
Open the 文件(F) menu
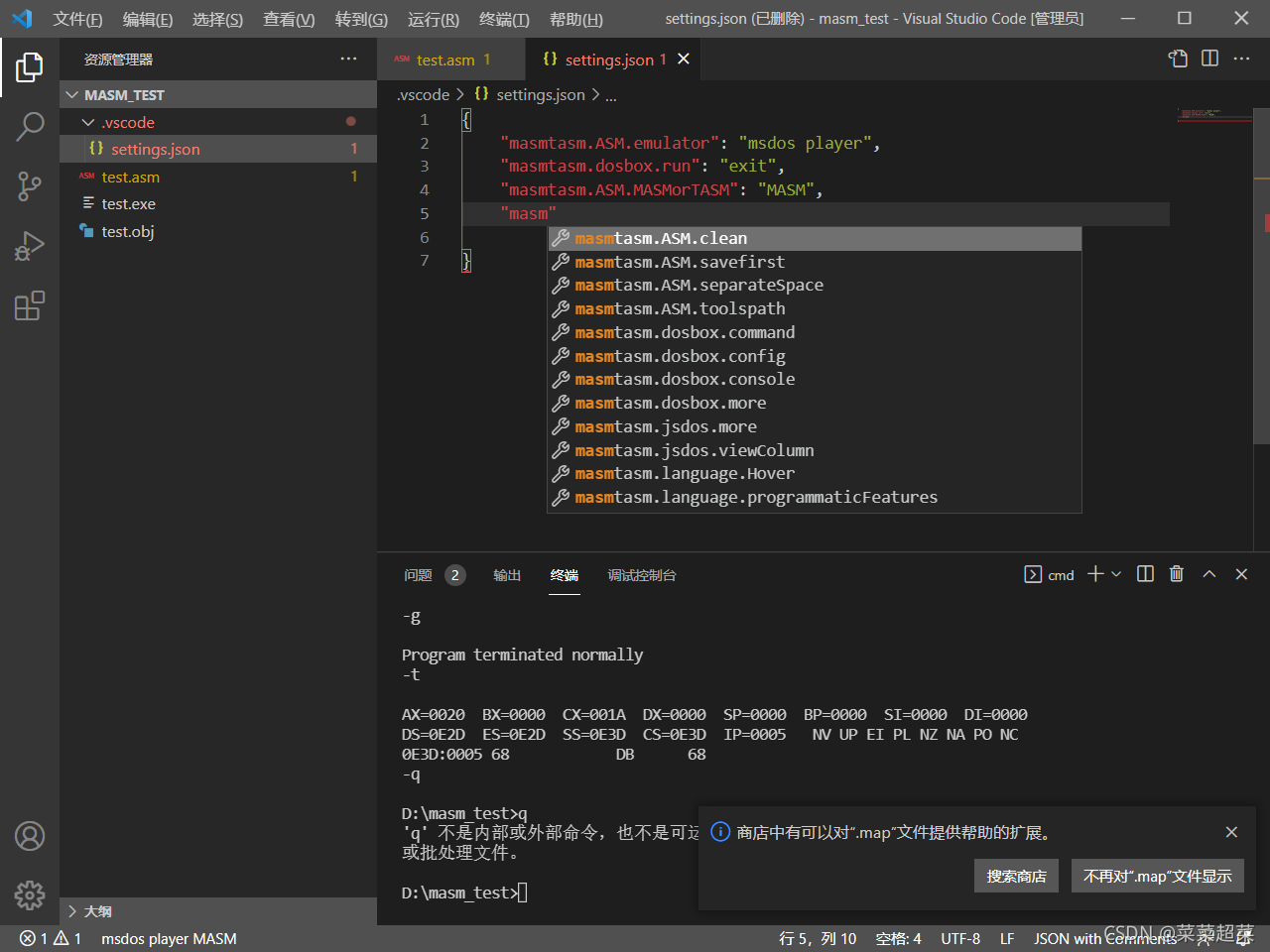pos(77,19)
